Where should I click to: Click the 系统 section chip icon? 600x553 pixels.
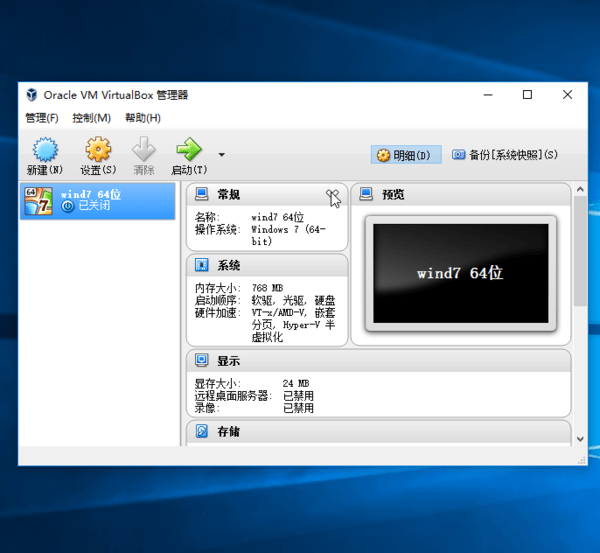pyautogui.click(x=201, y=265)
